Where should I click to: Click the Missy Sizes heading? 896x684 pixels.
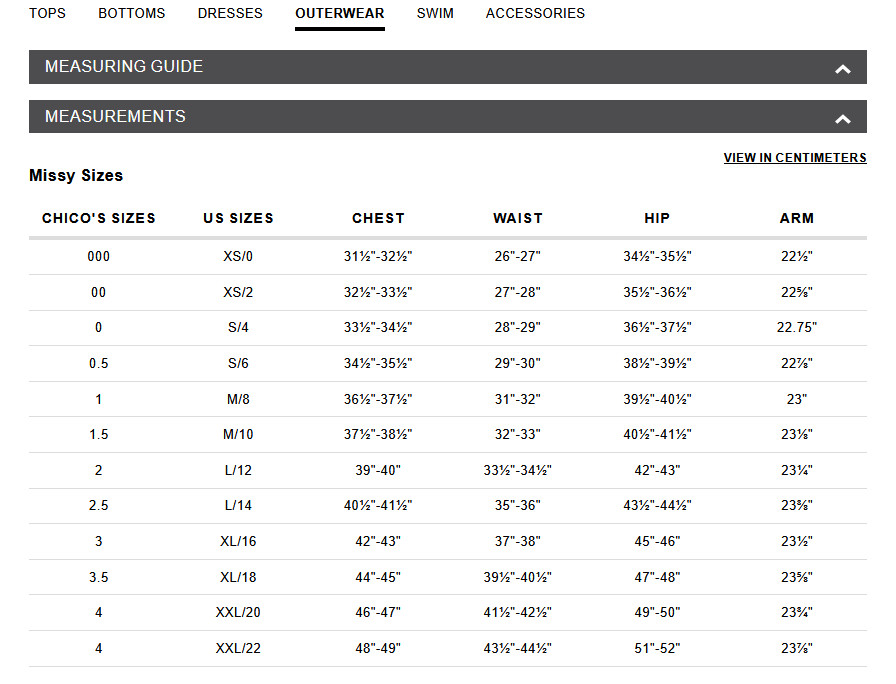76,176
